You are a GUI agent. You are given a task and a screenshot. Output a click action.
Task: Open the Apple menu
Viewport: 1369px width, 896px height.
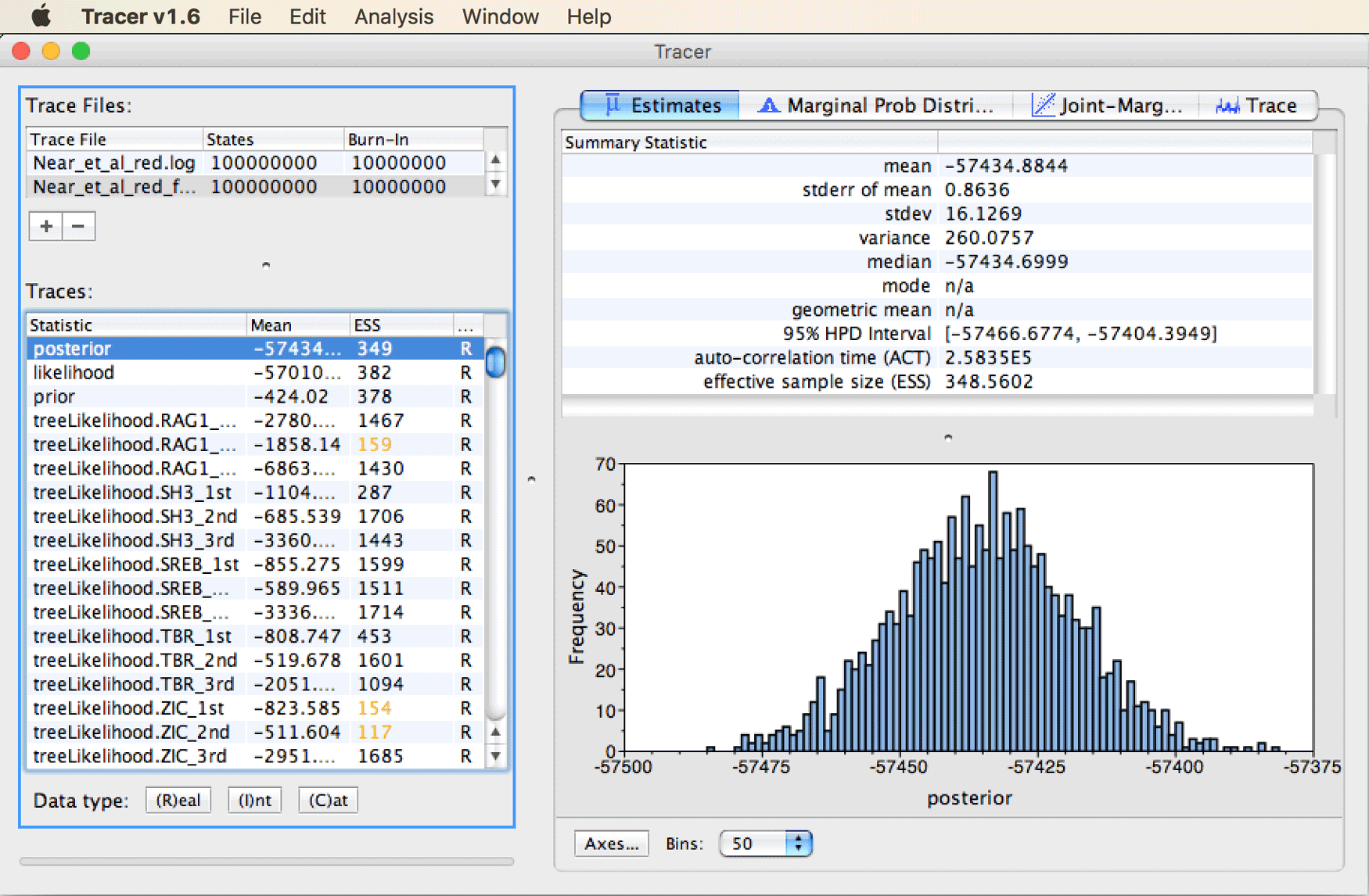click(x=41, y=16)
